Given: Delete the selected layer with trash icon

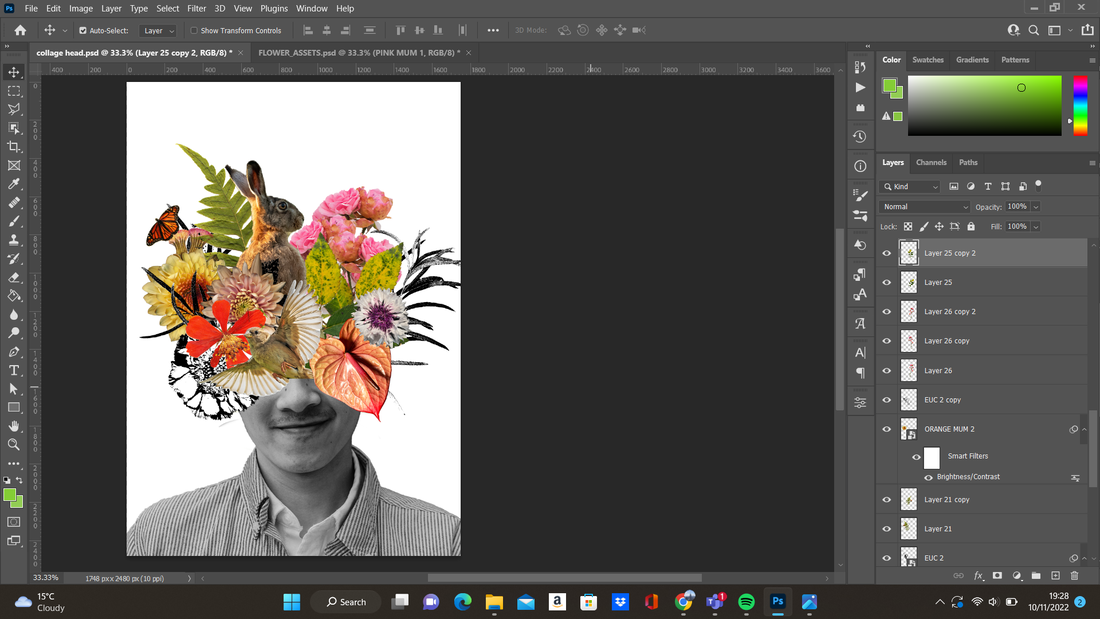Looking at the screenshot, I should point(1074,575).
